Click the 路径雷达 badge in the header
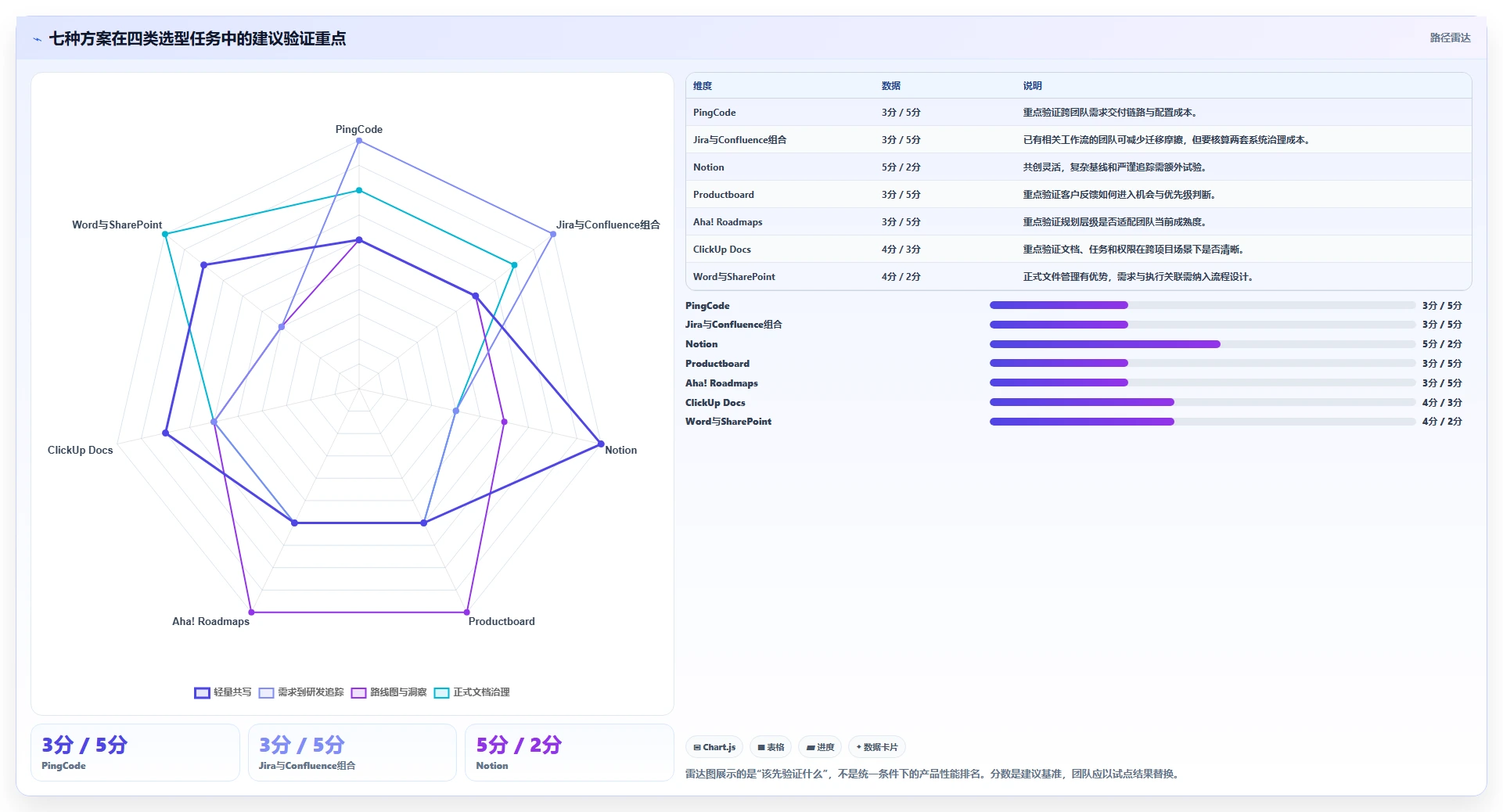 click(x=1450, y=38)
